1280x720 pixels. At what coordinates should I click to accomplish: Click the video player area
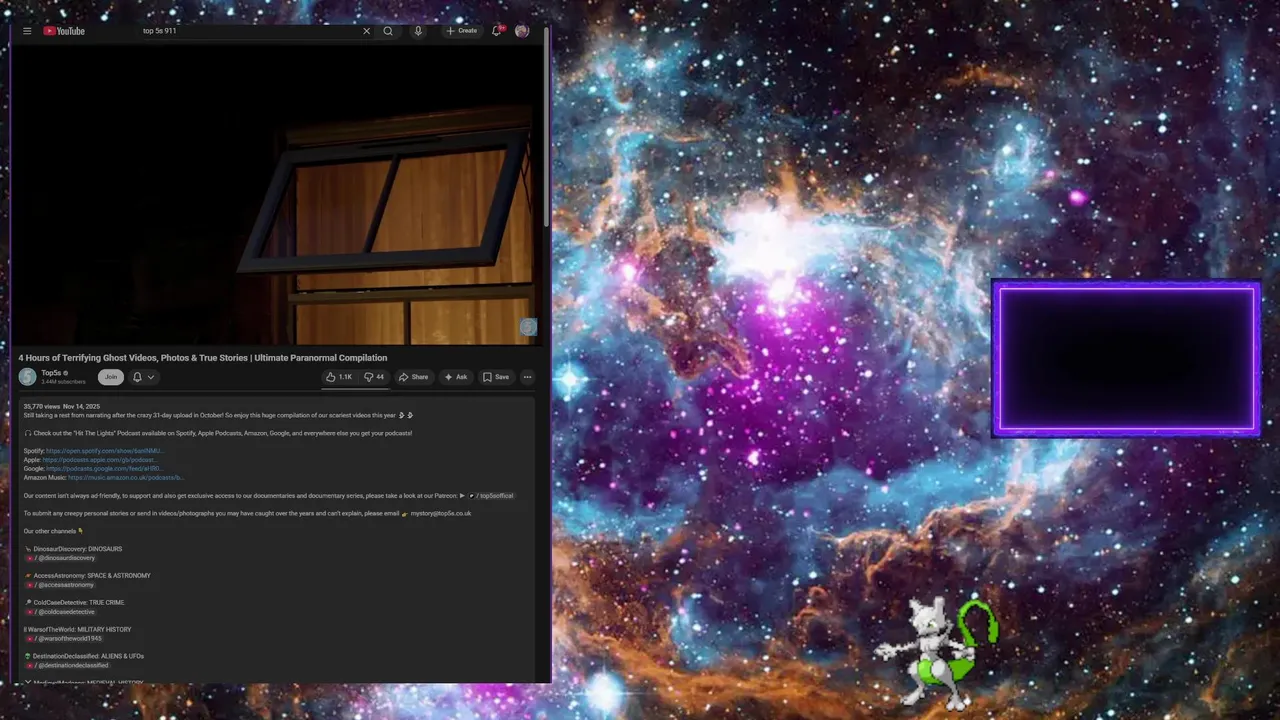point(276,194)
